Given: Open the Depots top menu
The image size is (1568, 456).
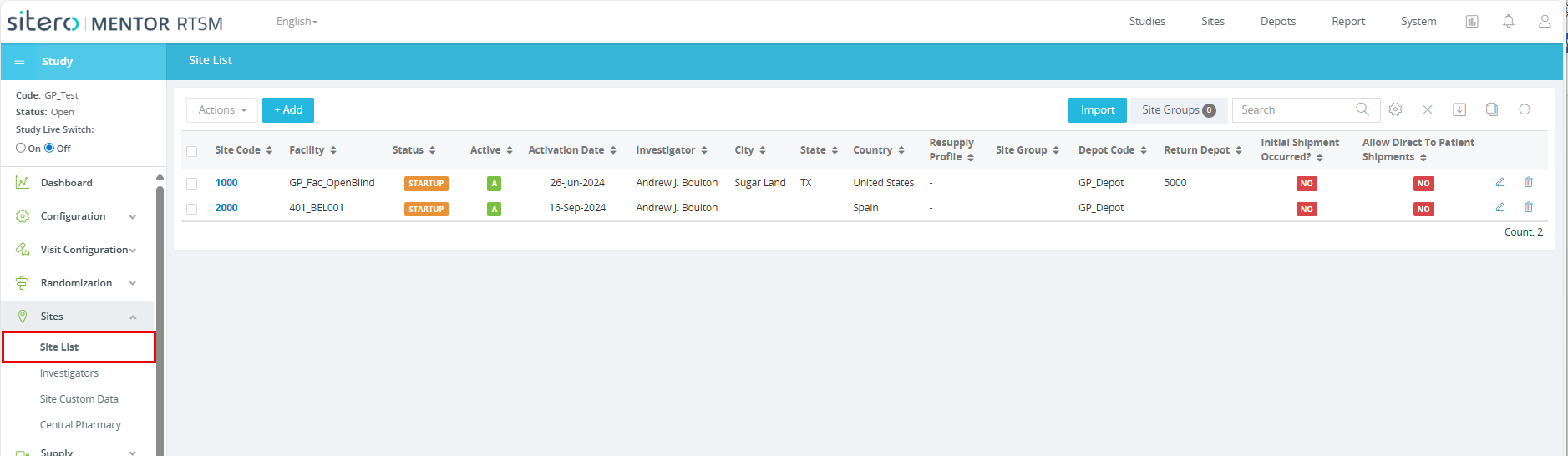Looking at the screenshot, I should [x=1278, y=21].
